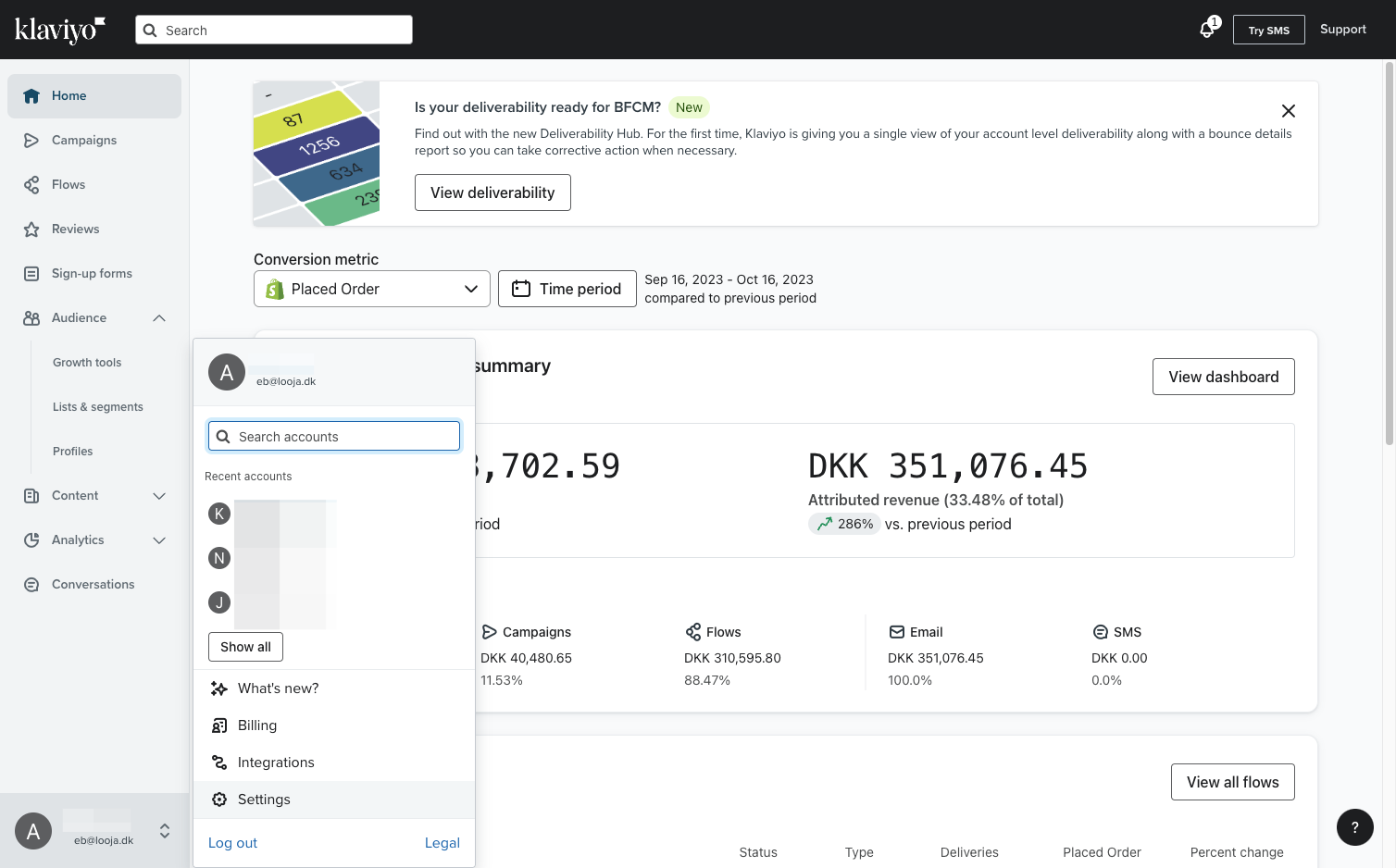This screenshot has width=1396, height=868.
Task: Close the deliverability banner
Action: (1288, 111)
